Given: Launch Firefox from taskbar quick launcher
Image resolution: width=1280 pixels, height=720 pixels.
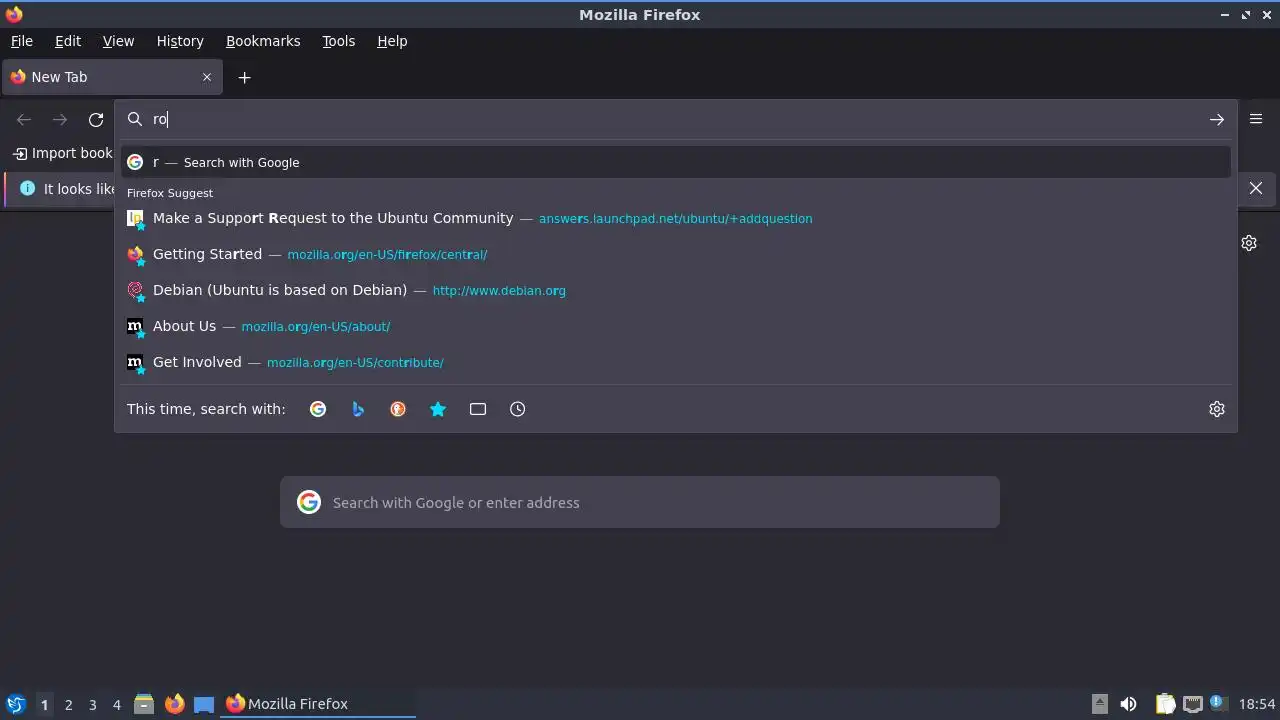Looking at the screenshot, I should point(174,704).
